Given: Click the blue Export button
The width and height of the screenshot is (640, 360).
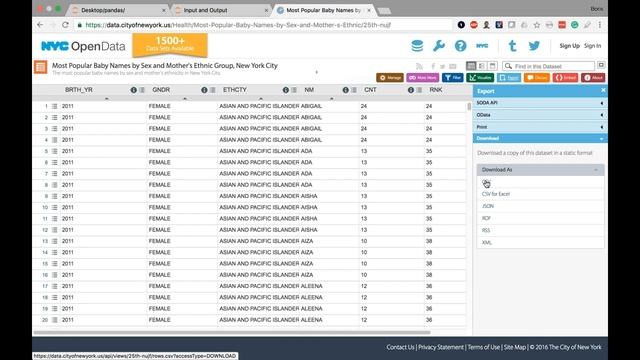Looking at the screenshot, I should coord(509,78).
